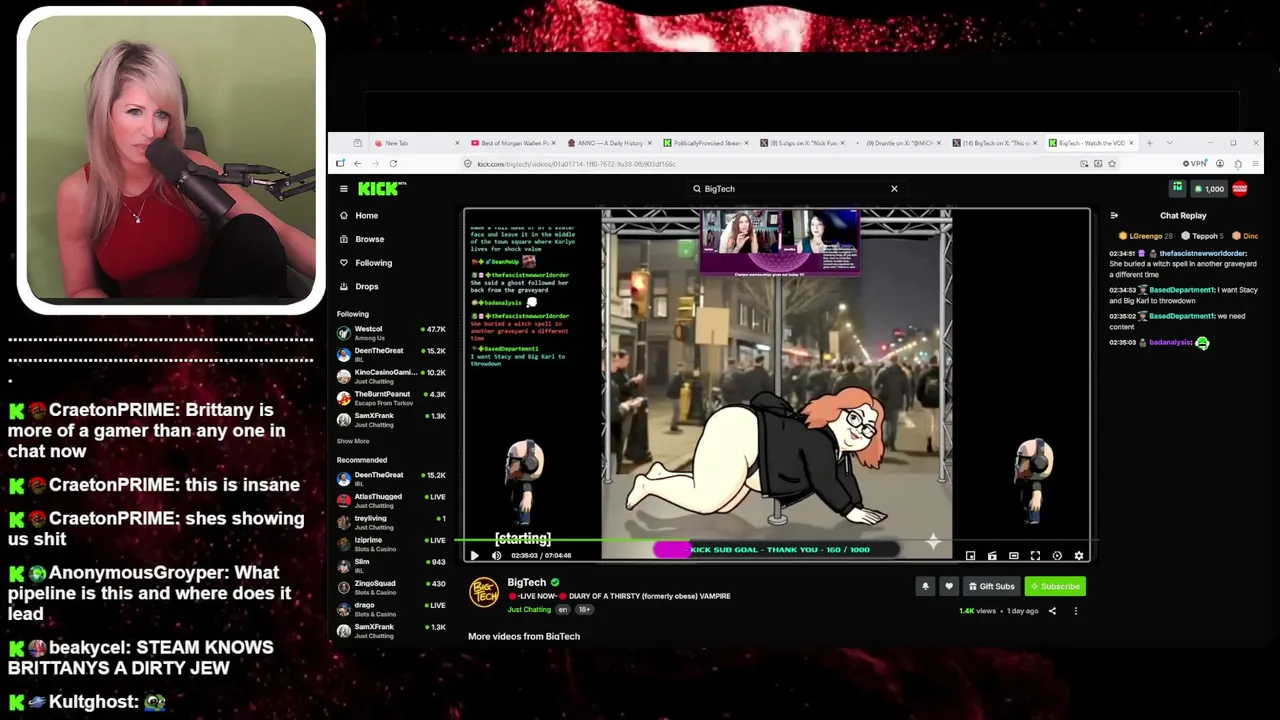The image size is (1280, 720).
Task: Open the video more-options kebab menu
Action: click(1076, 611)
